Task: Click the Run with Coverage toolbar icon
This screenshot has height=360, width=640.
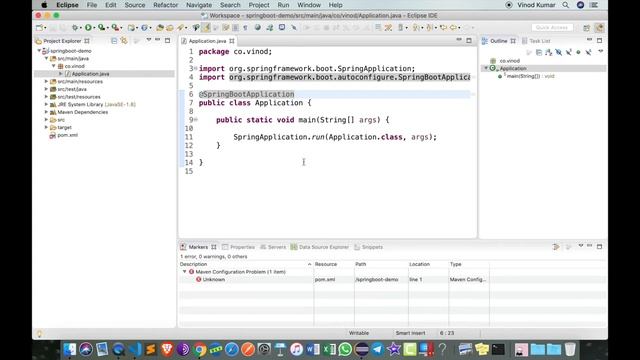Action: (101, 27)
